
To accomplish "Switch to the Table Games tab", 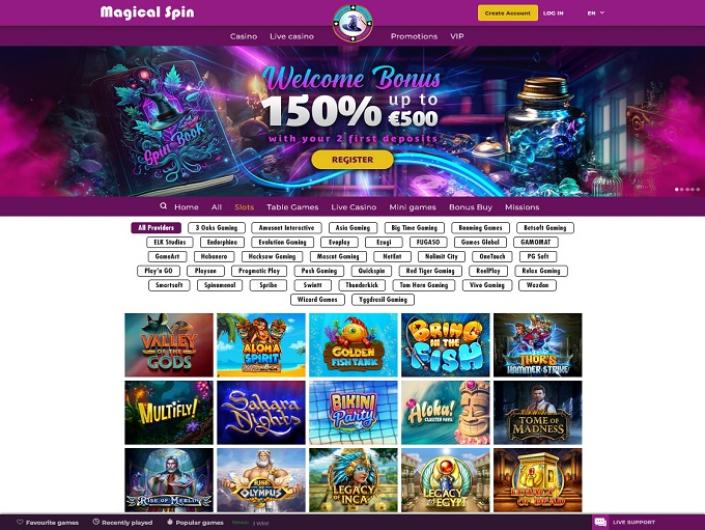I will point(292,207).
